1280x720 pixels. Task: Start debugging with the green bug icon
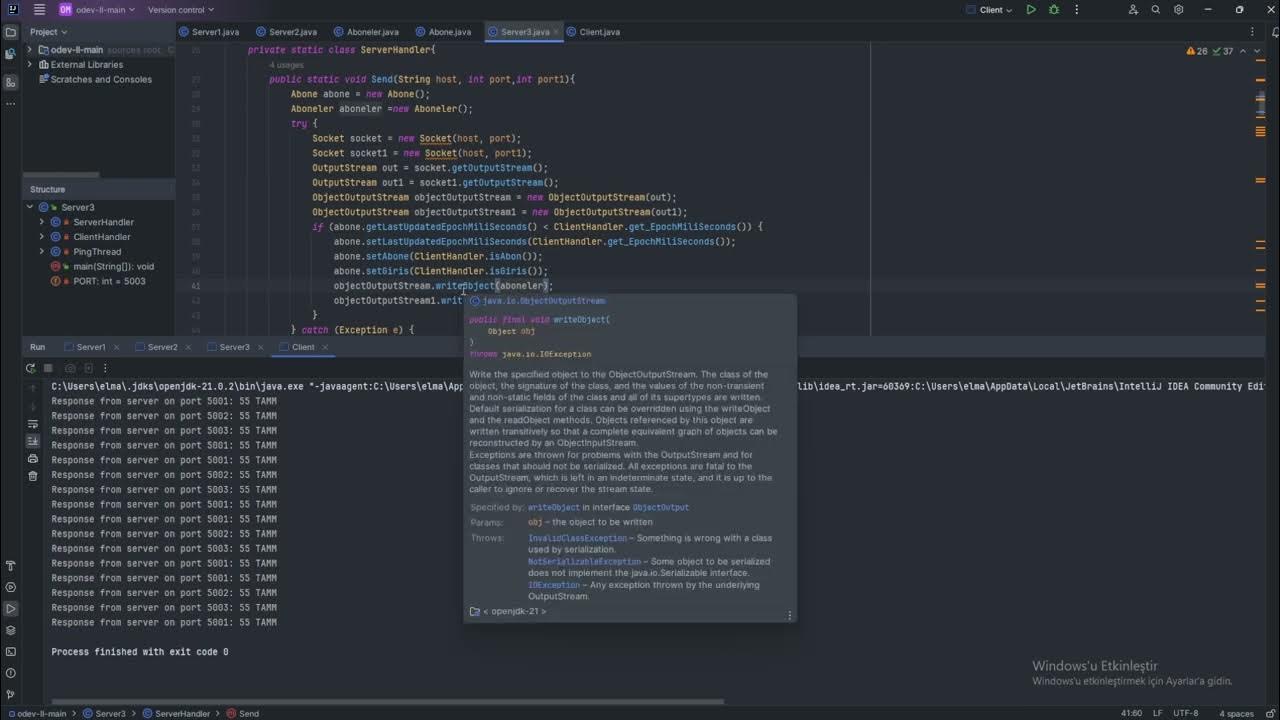pos(1054,10)
